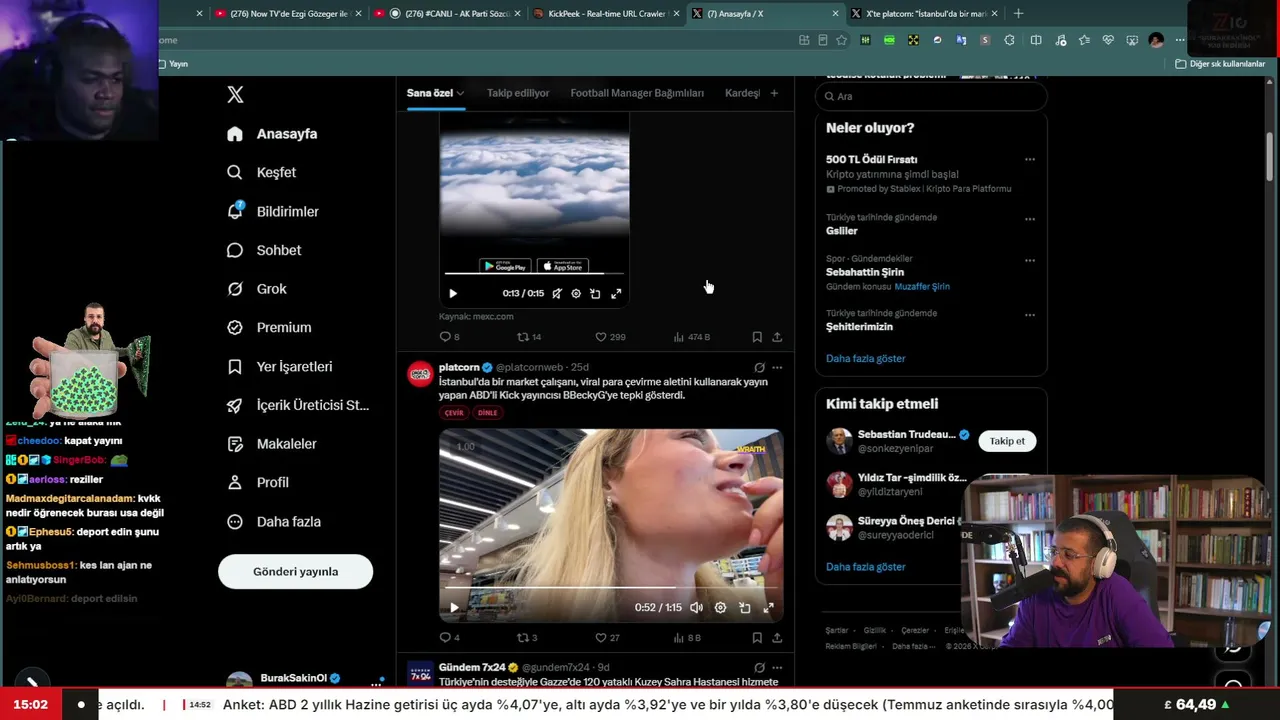
Task: Switch to Now TV'de Ezgi Gözeger tab
Action: [287, 14]
